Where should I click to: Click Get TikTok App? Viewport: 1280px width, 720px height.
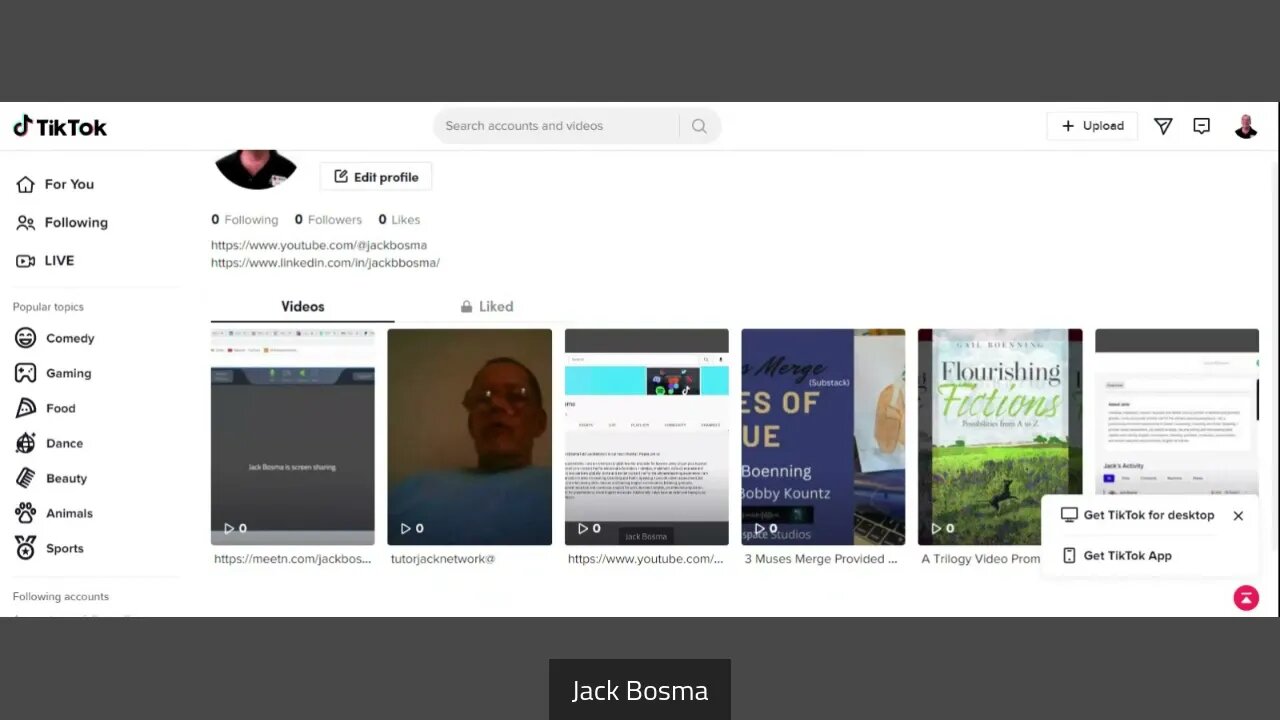(x=1116, y=556)
